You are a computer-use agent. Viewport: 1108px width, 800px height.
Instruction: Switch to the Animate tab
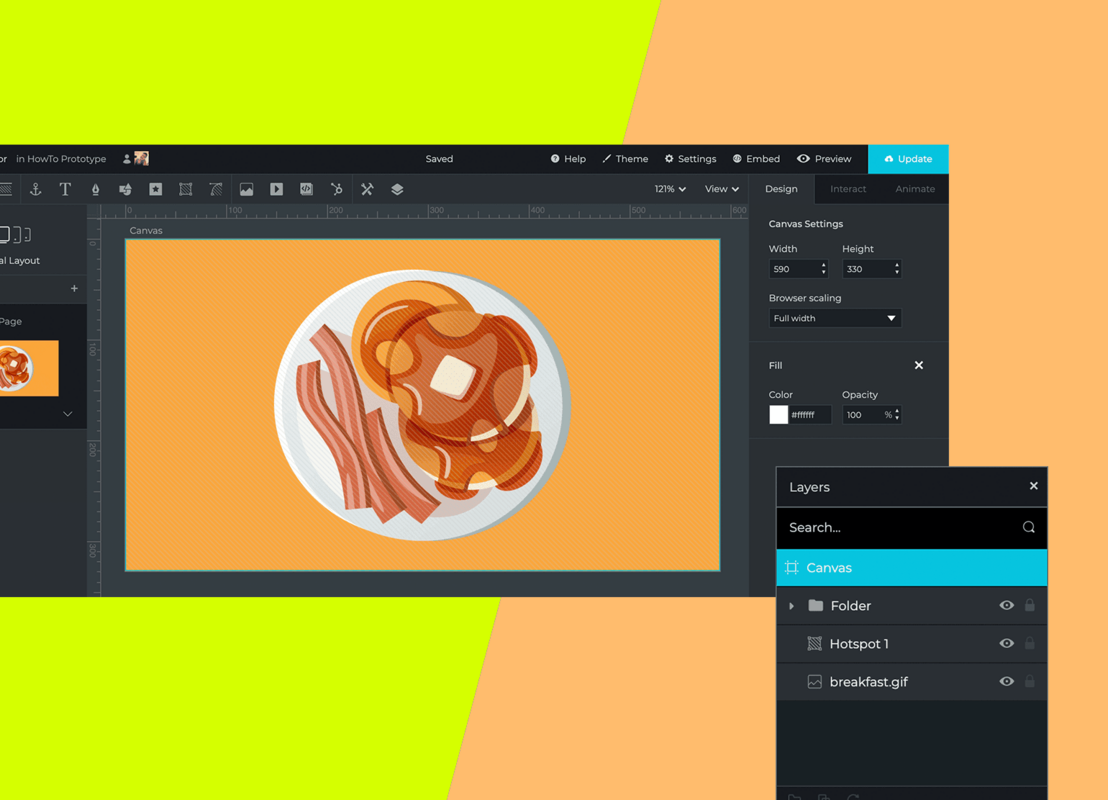pyautogui.click(x=915, y=188)
